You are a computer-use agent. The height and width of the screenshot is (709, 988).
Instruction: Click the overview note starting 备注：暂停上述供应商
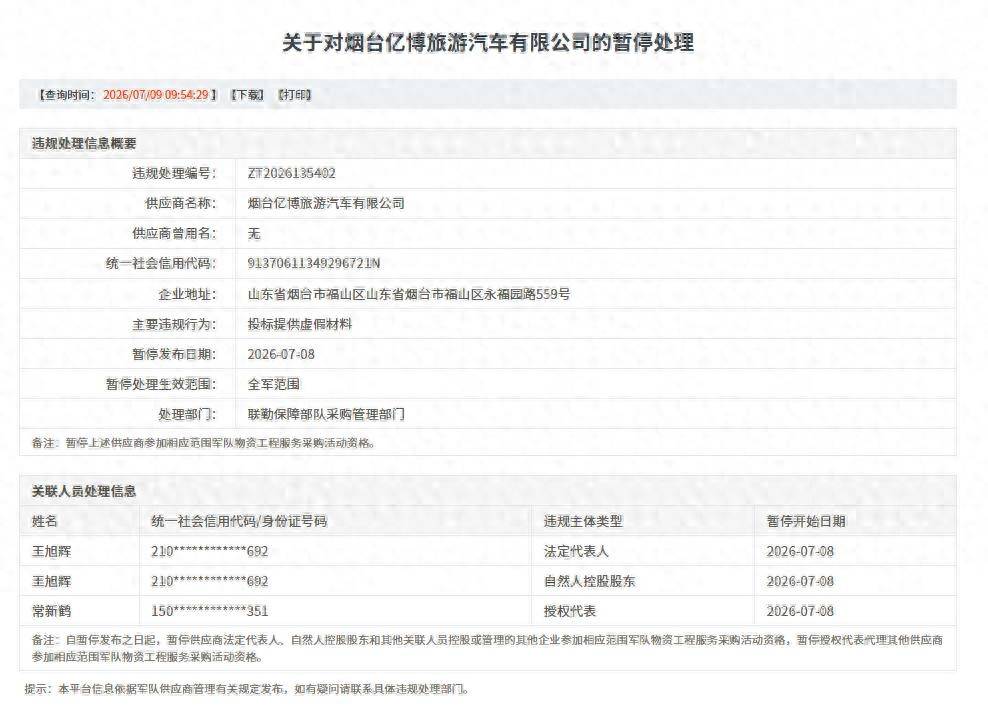click(x=204, y=443)
